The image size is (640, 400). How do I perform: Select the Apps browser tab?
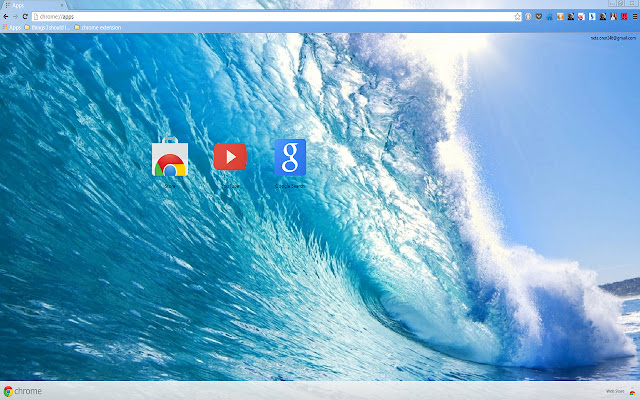coord(33,5)
